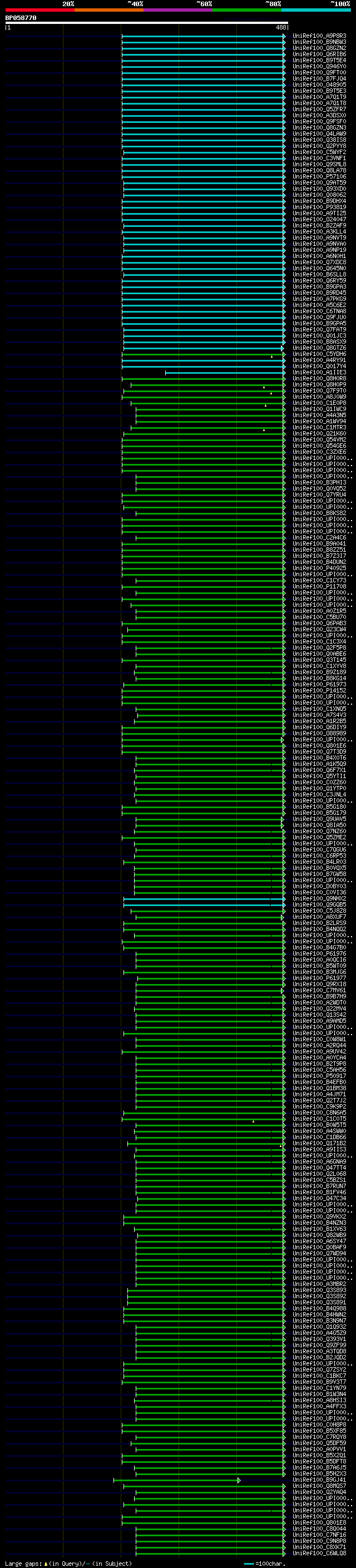Select label UniRef100_P57106

tap(319, 176)
